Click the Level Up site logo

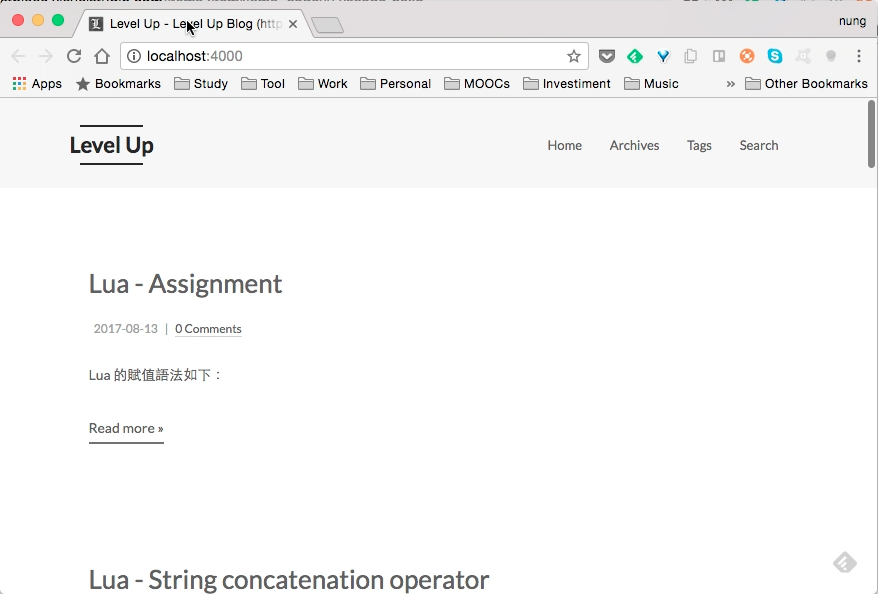[x=111, y=145]
